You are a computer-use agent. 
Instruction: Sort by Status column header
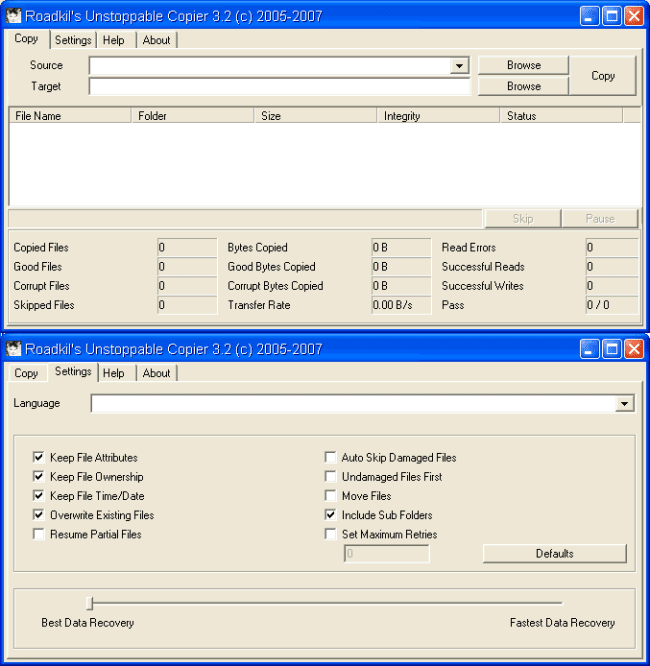click(x=561, y=116)
